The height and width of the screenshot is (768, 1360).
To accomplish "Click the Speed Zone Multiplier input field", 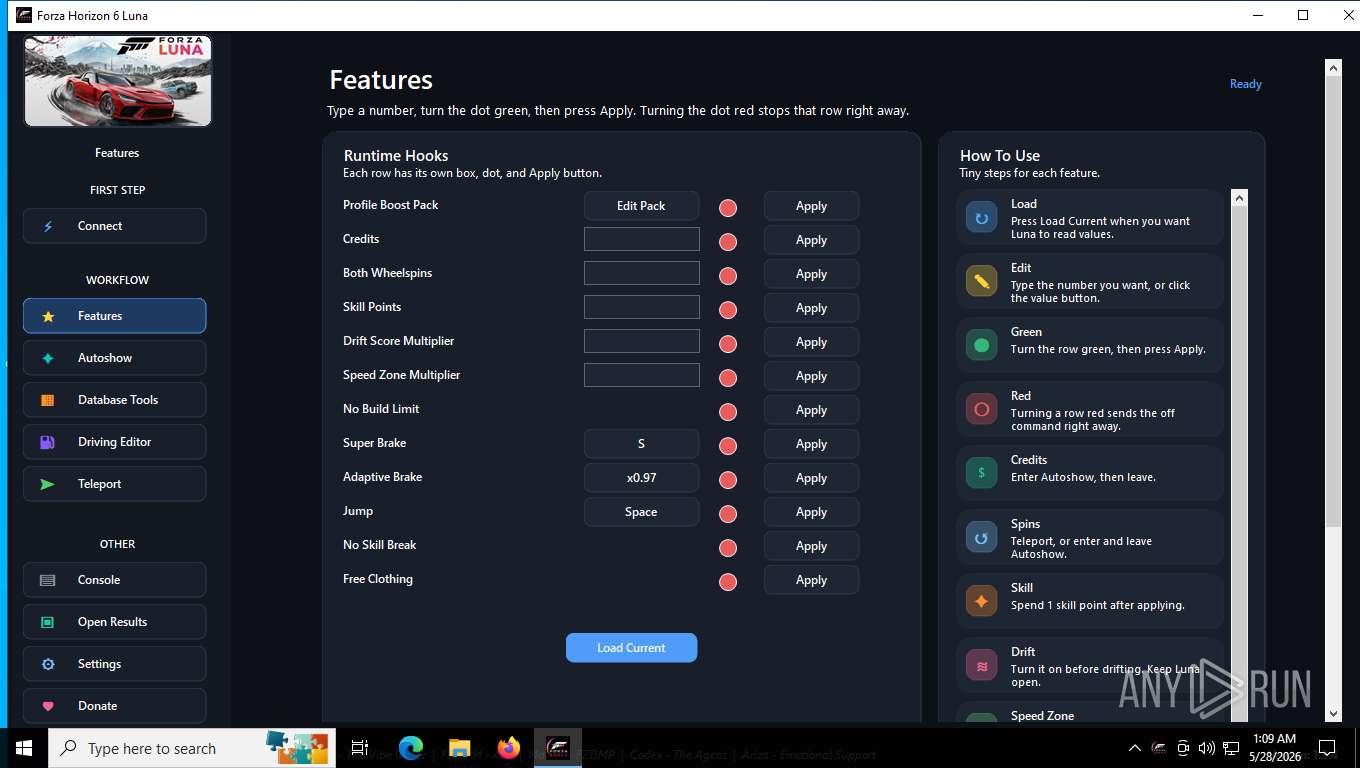I will 642,375.
